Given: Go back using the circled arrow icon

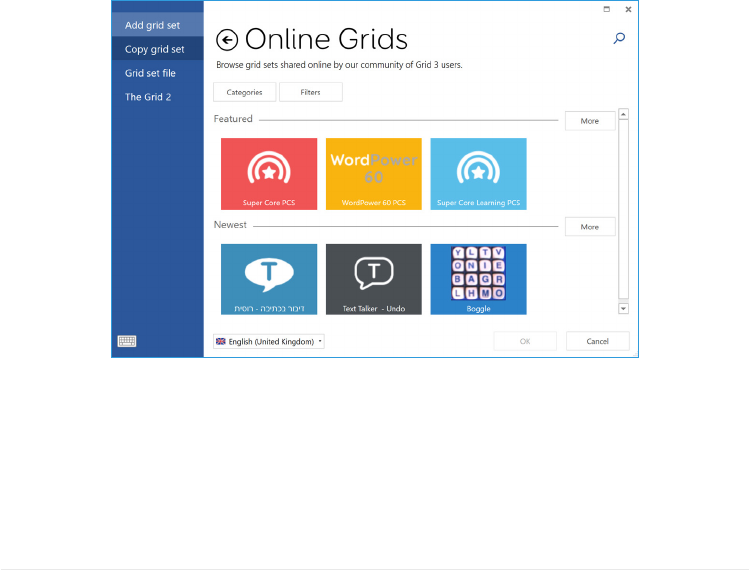Looking at the screenshot, I should [x=227, y=40].
